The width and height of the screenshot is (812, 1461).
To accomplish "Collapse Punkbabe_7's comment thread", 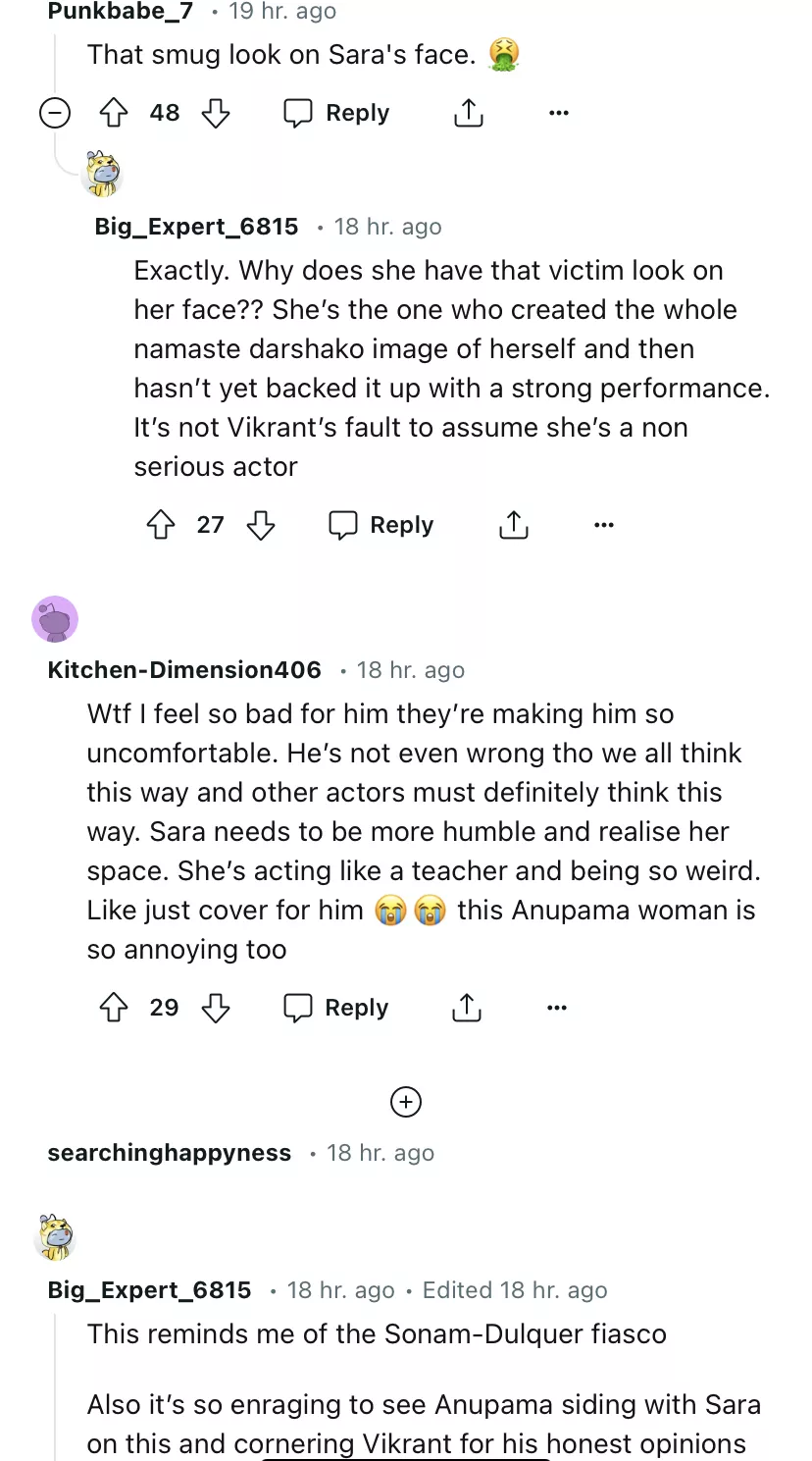I will [x=55, y=114].
